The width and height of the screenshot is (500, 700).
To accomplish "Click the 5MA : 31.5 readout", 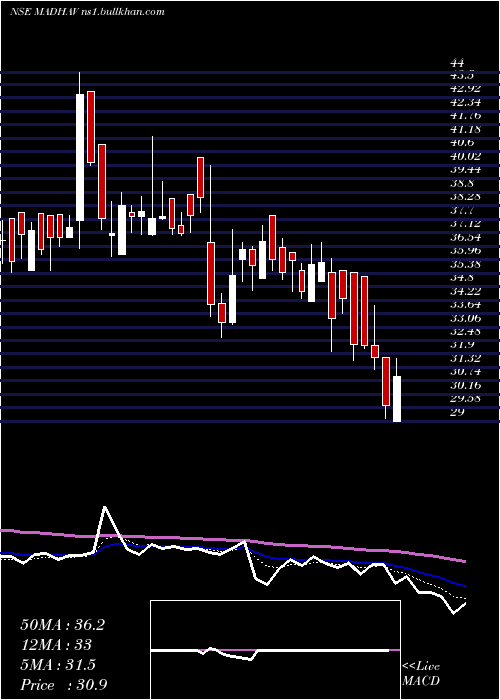I will [x=58, y=665].
